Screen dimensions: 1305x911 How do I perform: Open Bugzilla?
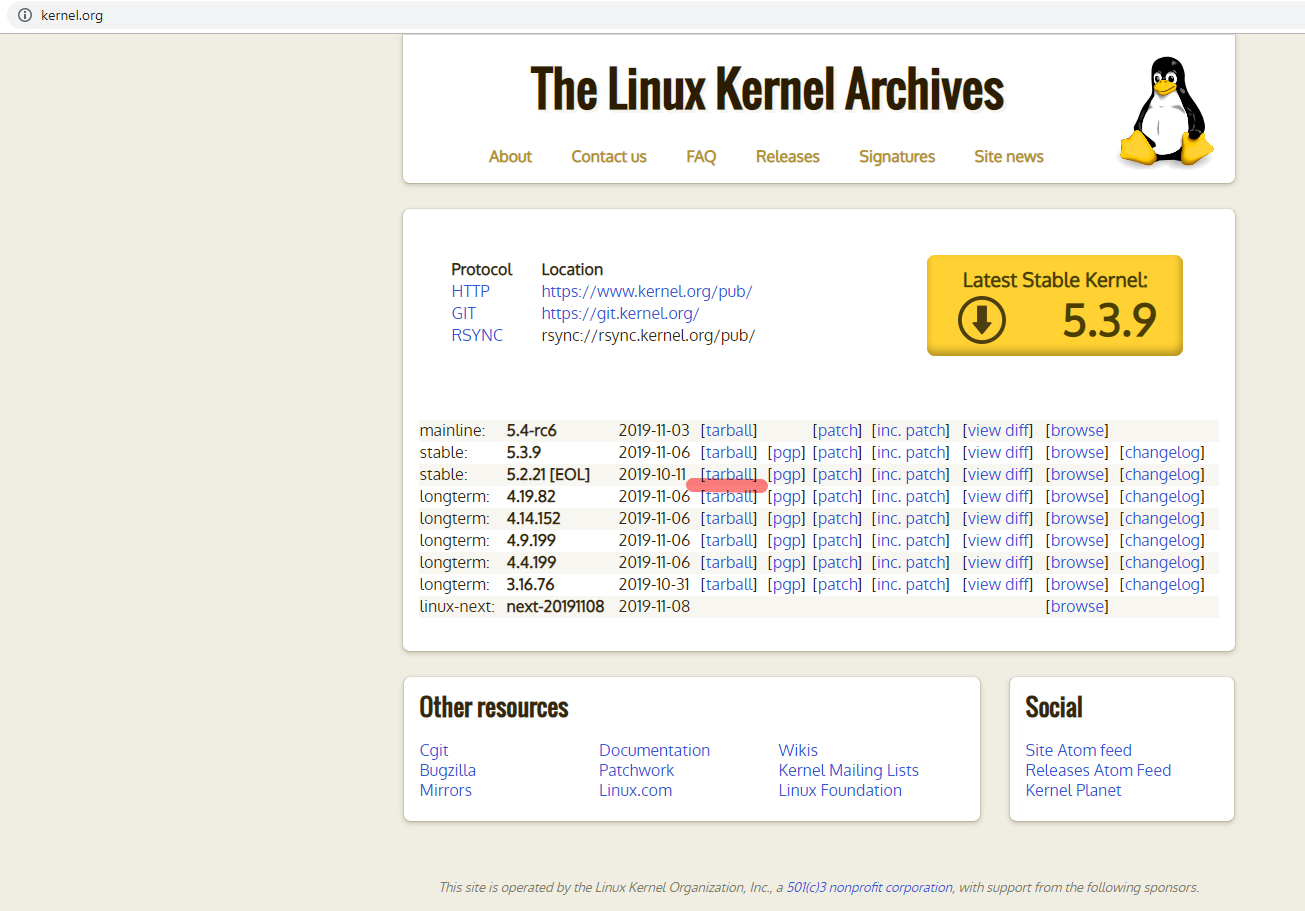pos(448,770)
